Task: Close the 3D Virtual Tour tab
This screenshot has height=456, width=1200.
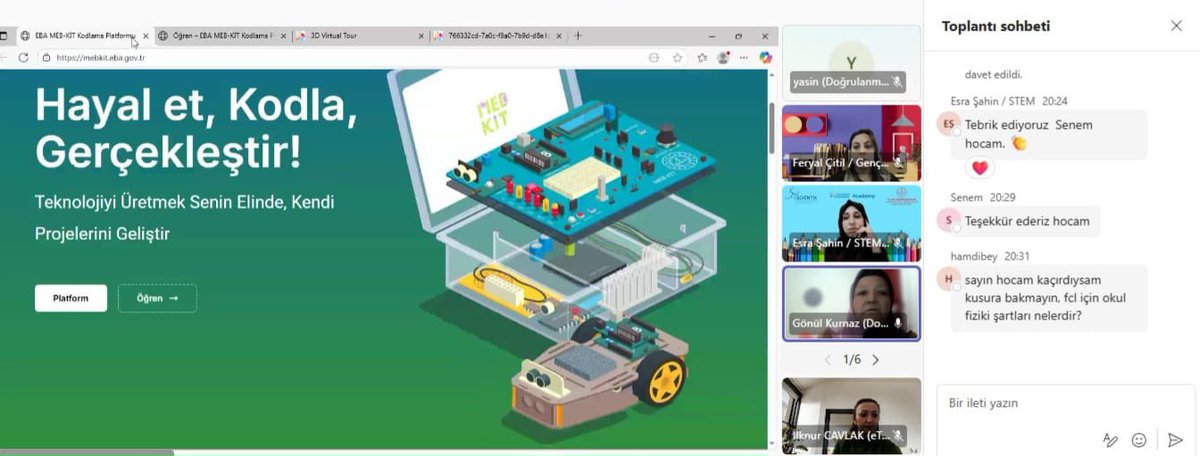Action: [x=422, y=36]
